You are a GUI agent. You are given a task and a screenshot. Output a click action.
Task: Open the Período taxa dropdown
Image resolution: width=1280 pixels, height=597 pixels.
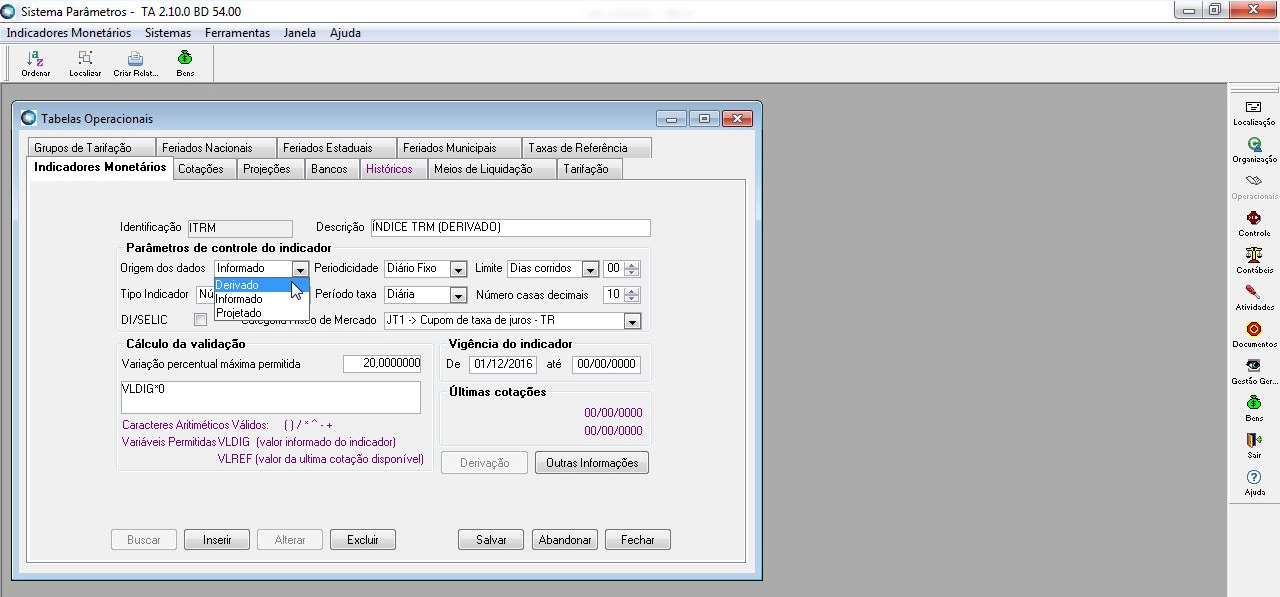(458, 295)
